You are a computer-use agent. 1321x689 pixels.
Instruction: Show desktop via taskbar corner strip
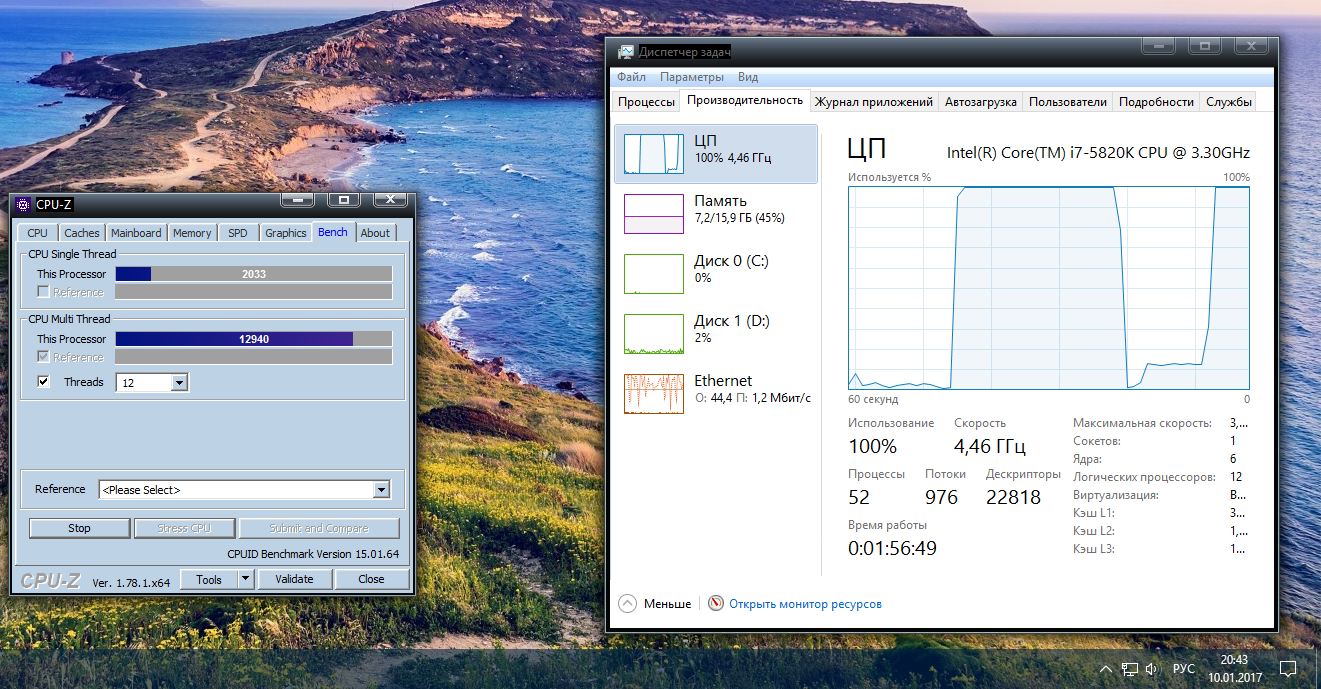coord(1318,668)
